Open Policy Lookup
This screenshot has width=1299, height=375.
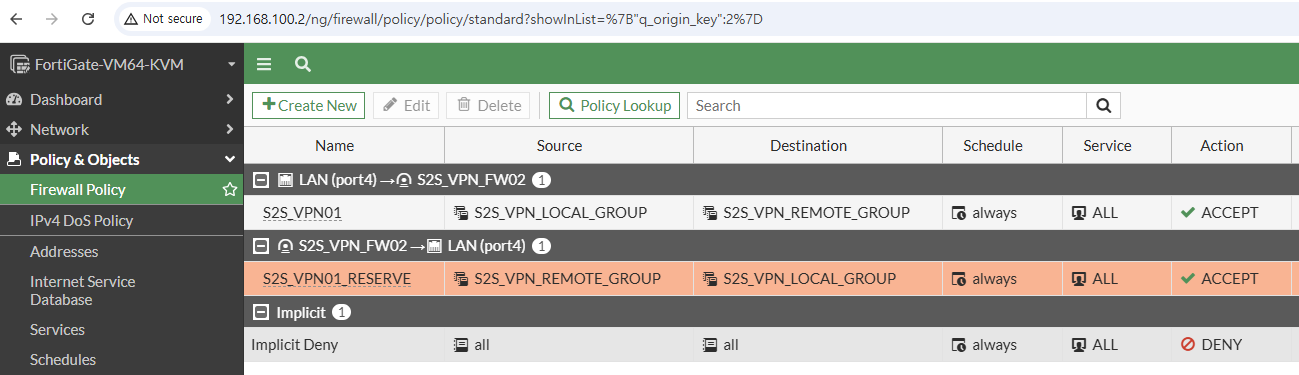[615, 105]
